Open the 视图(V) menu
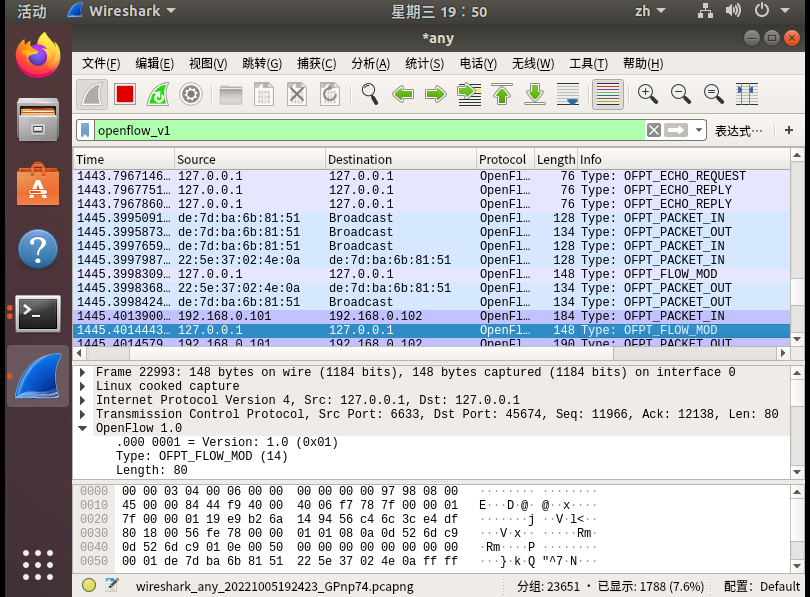Screen dimensions: 810x597 (x=208, y=64)
